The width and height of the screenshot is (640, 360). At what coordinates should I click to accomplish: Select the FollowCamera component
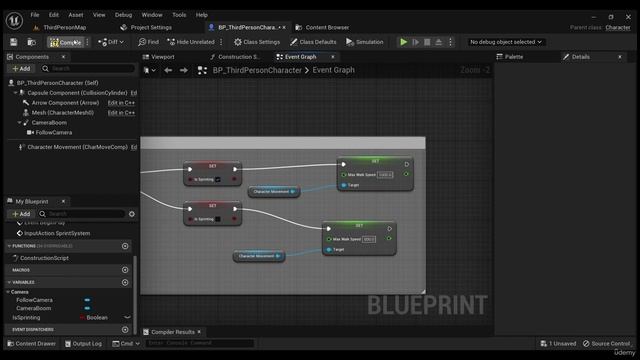53,133
